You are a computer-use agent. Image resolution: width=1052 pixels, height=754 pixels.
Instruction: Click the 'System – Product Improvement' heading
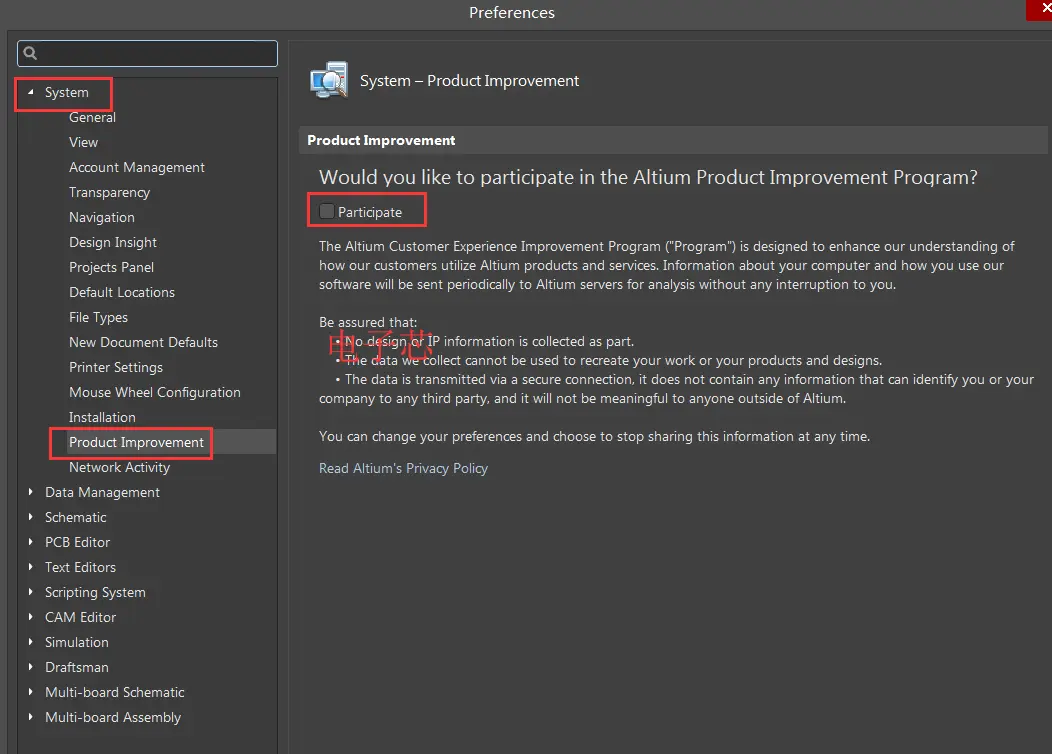tap(470, 80)
